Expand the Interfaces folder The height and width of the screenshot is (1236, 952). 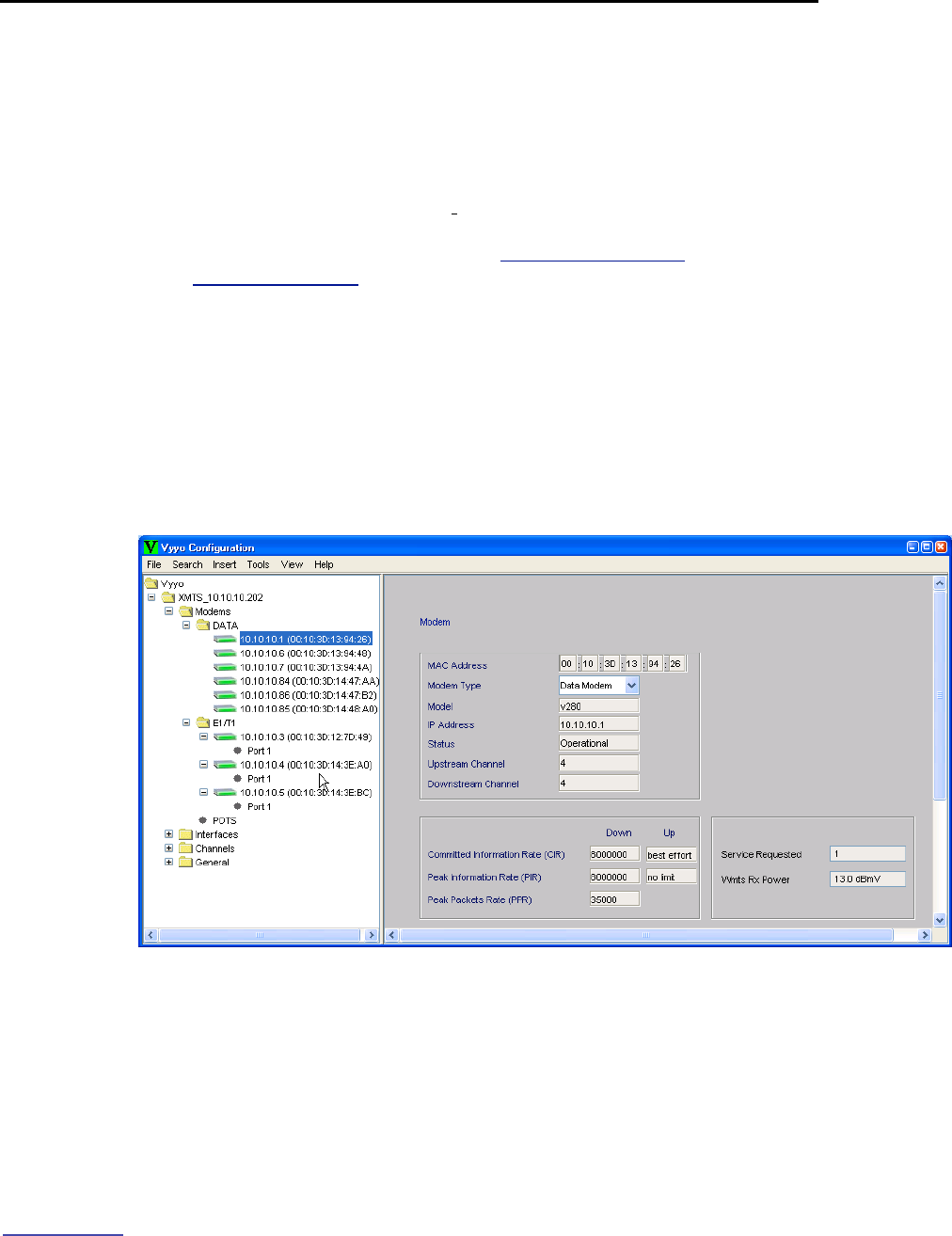coord(168,834)
